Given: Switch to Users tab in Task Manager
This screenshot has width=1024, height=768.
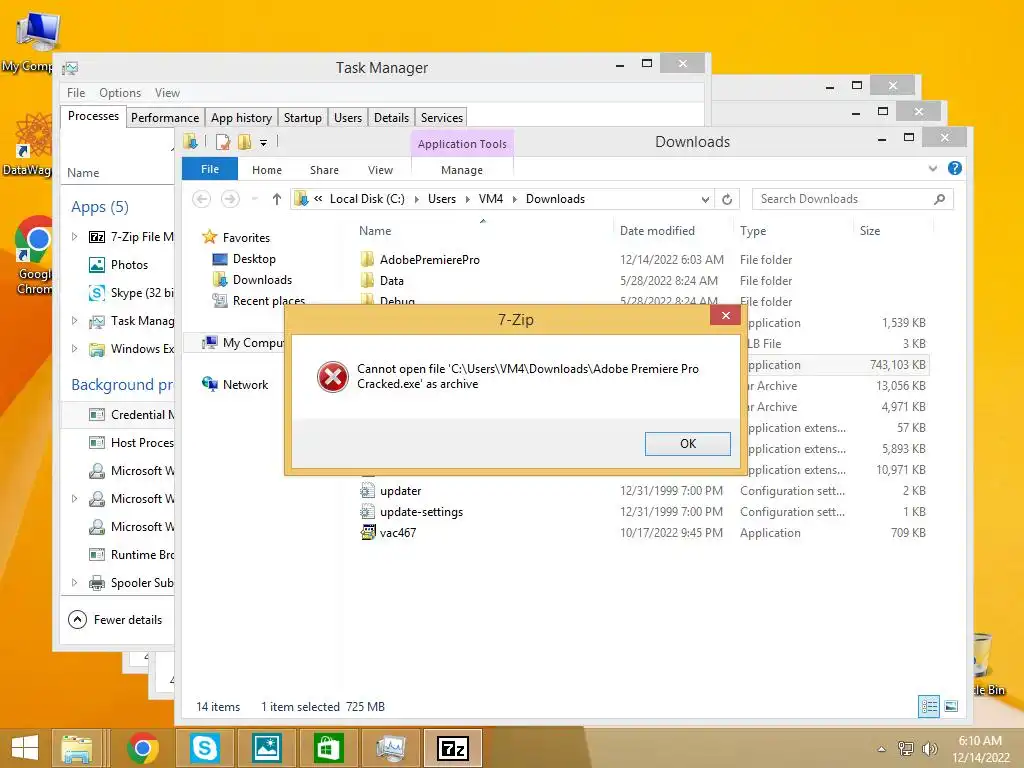Looking at the screenshot, I should click(347, 118).
